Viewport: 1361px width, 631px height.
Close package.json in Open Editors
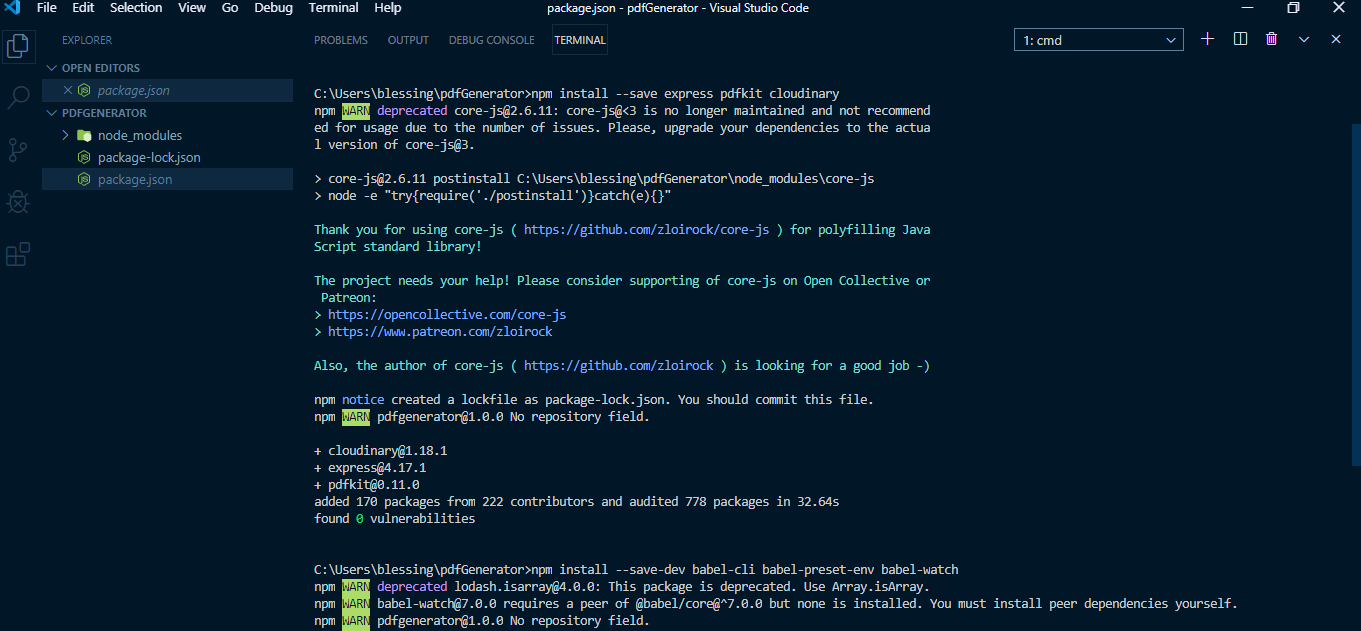[68, 90]
